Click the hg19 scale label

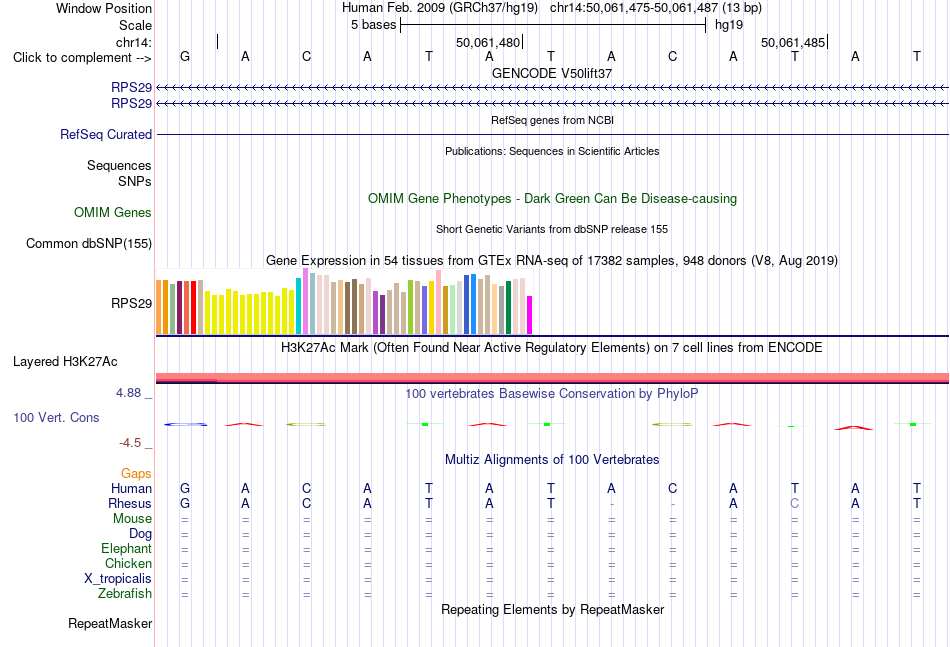[x=729, y=25]
